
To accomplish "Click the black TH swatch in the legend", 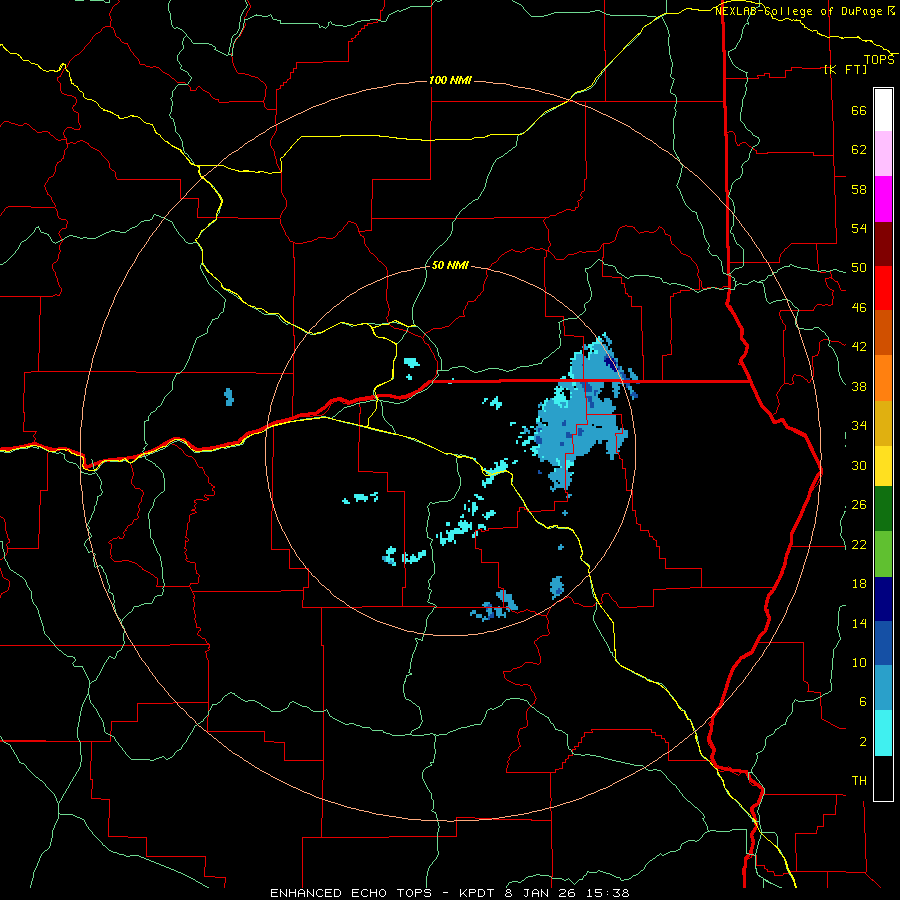I will click(883, 778).
